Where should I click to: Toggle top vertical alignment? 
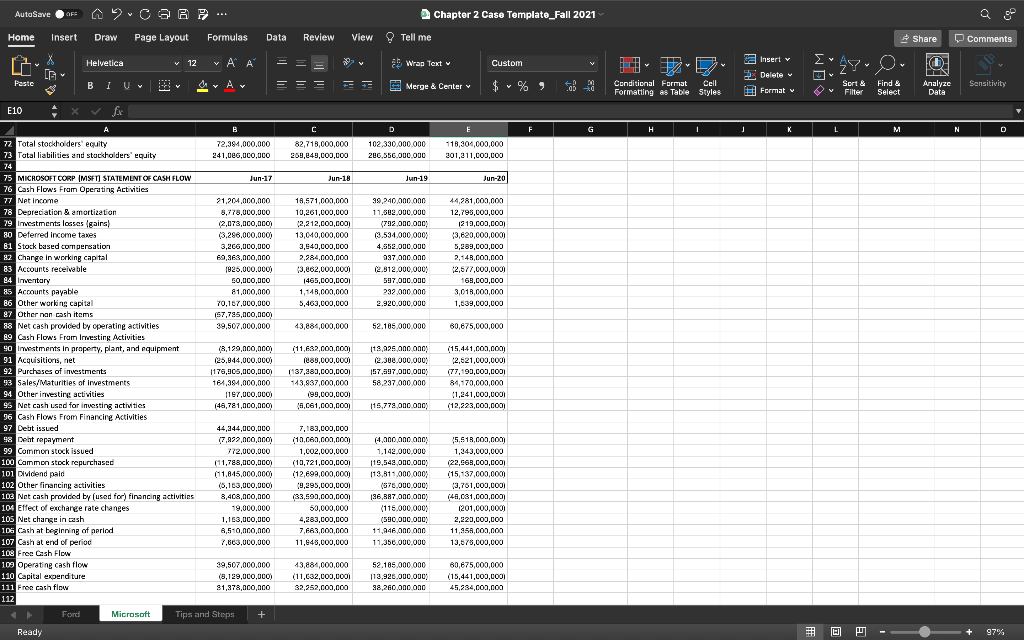[x=282, y=63]
